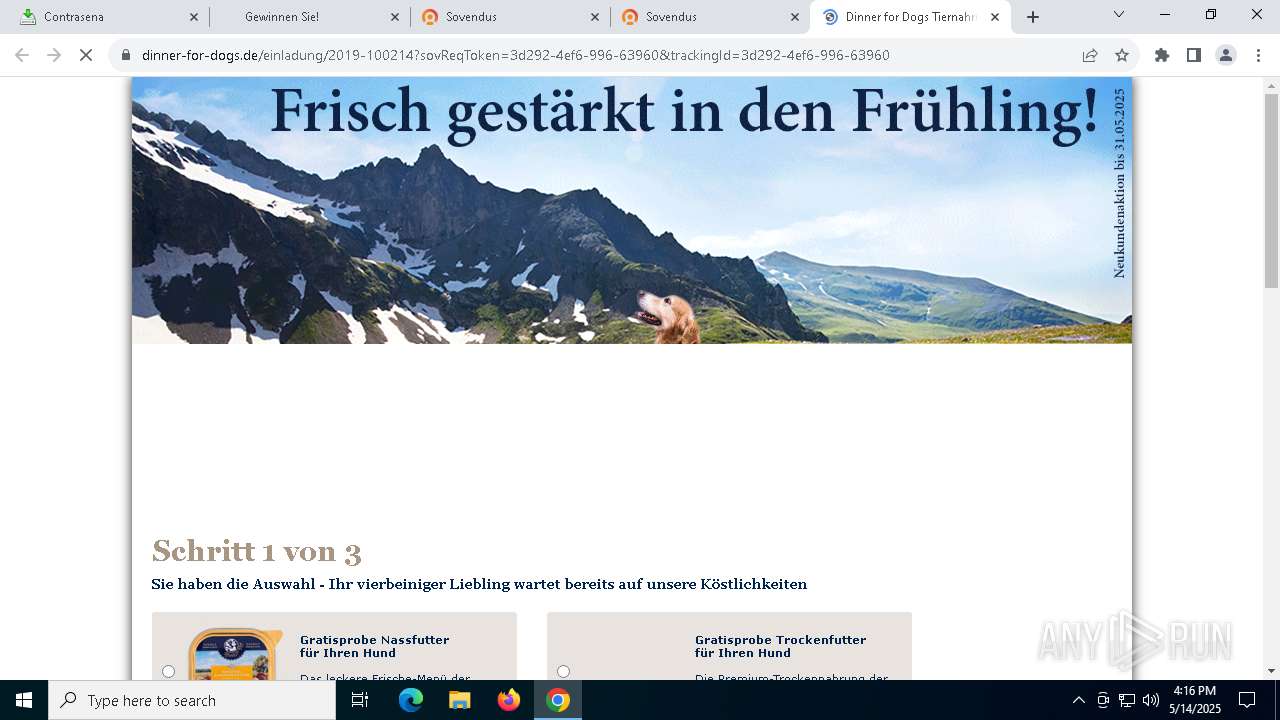Open the volume tray icon

(x=1151, y=700)
